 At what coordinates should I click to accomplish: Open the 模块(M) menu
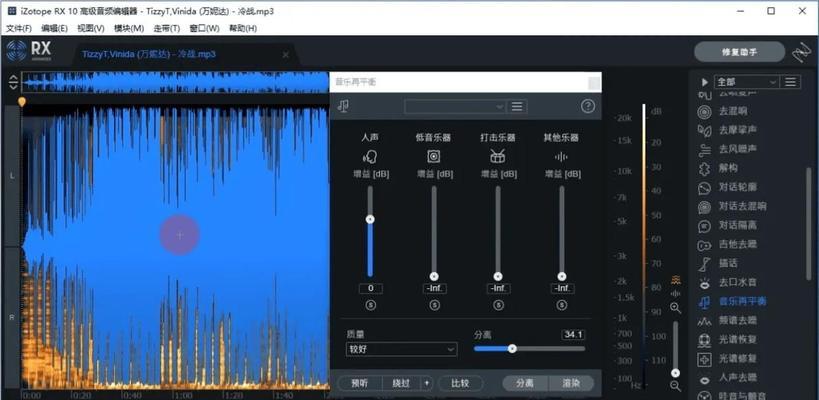tap(128, 28)
